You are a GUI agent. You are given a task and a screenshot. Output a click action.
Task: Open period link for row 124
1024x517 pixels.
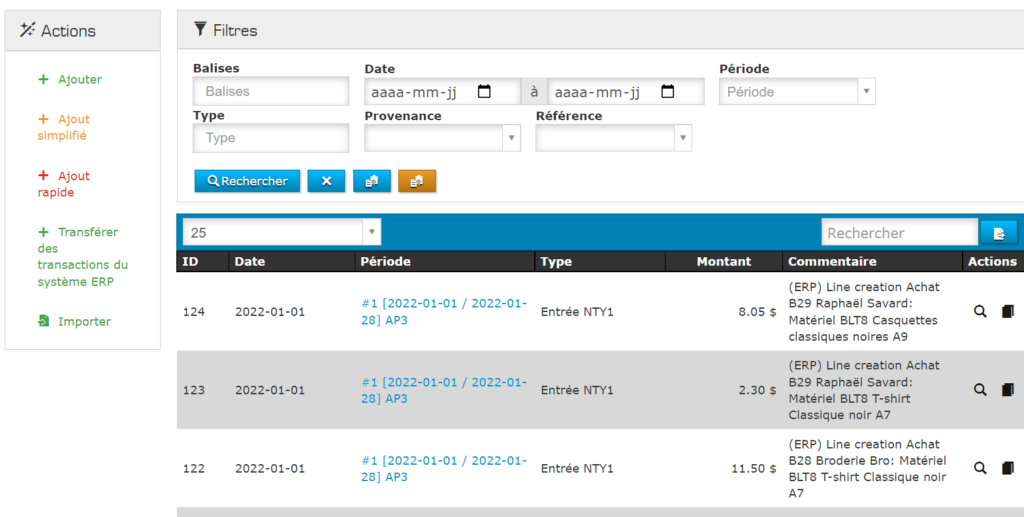click(444, 312)
